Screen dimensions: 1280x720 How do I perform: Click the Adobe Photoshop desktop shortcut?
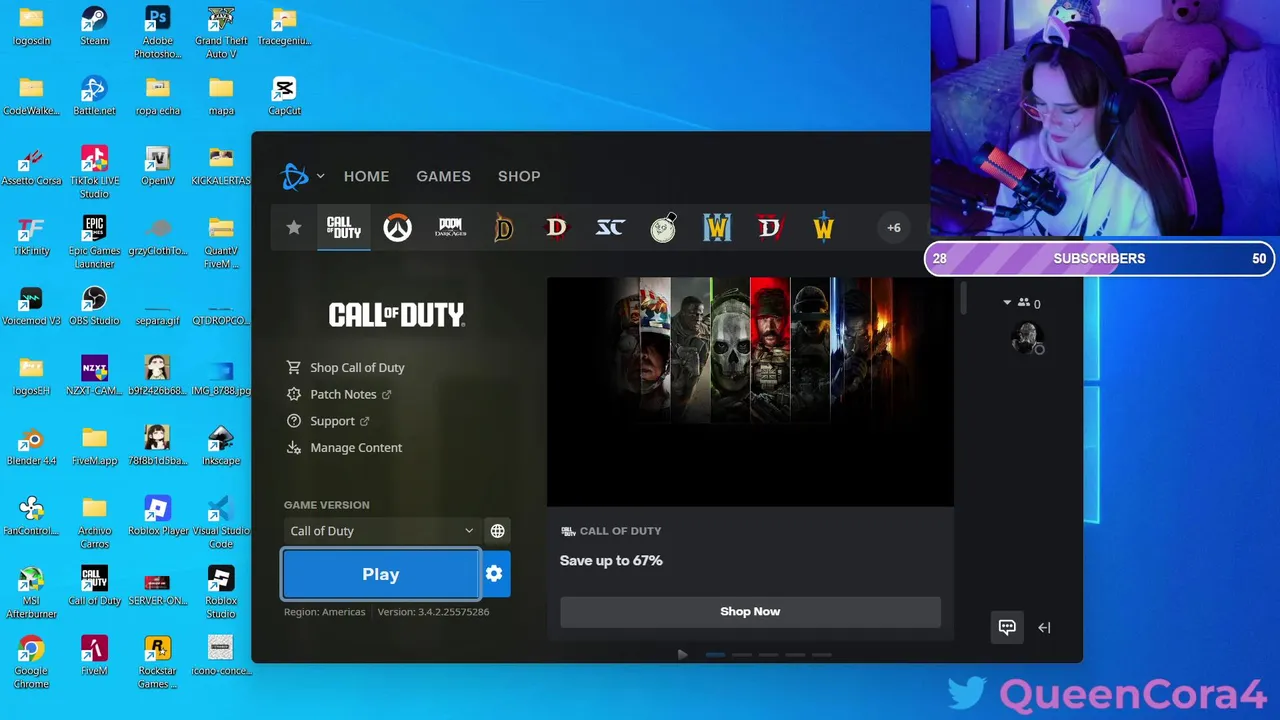(x=157, y=33)
